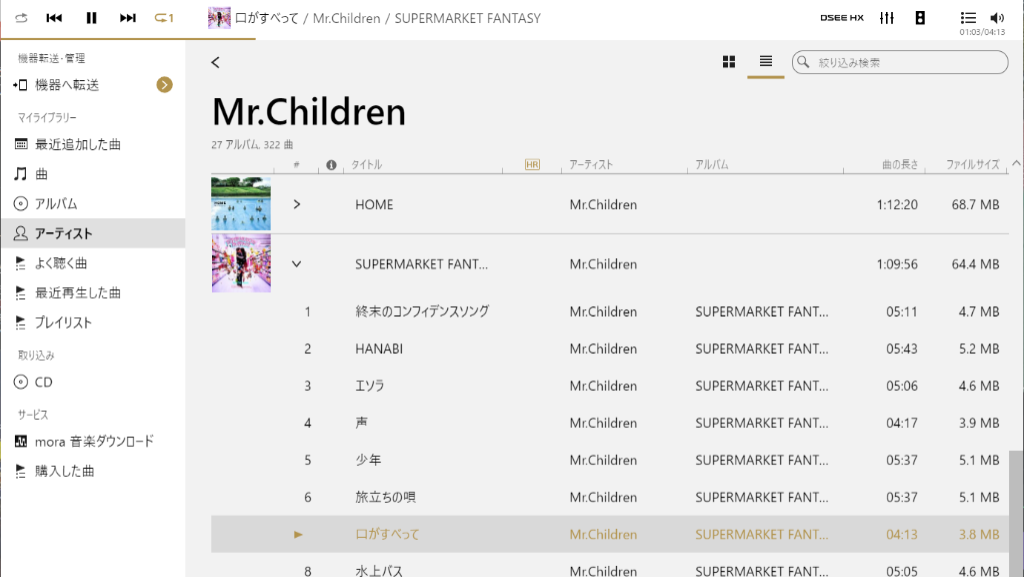Click the 機器へ転送 orange arrow button
The width and height of the screenshot is (1024, 577).
pos(165,85)
